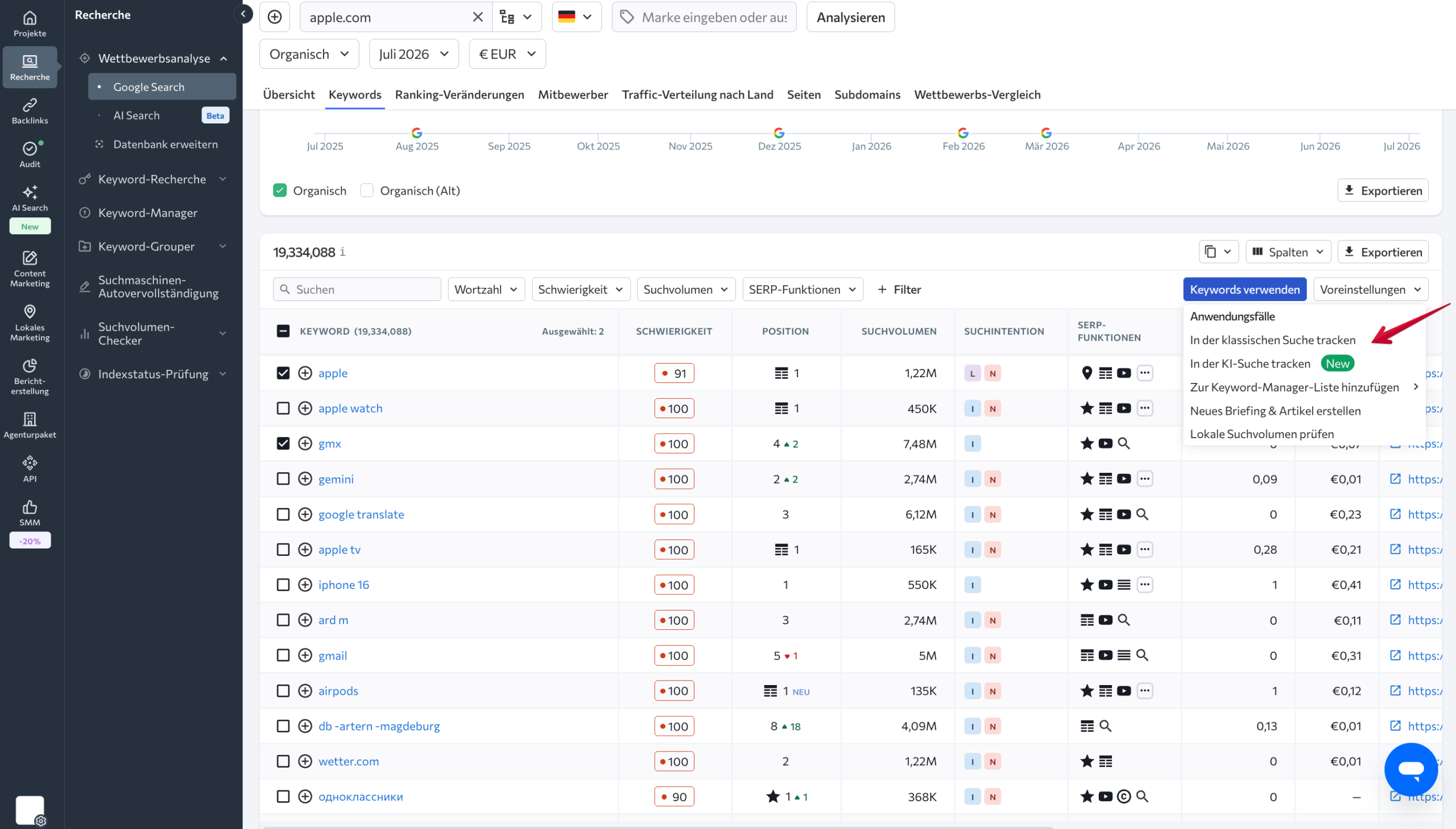The height and width of the screenshot is (829, 1456).
Task: Show more SERP features for apple row
Action: [1145, 373]
